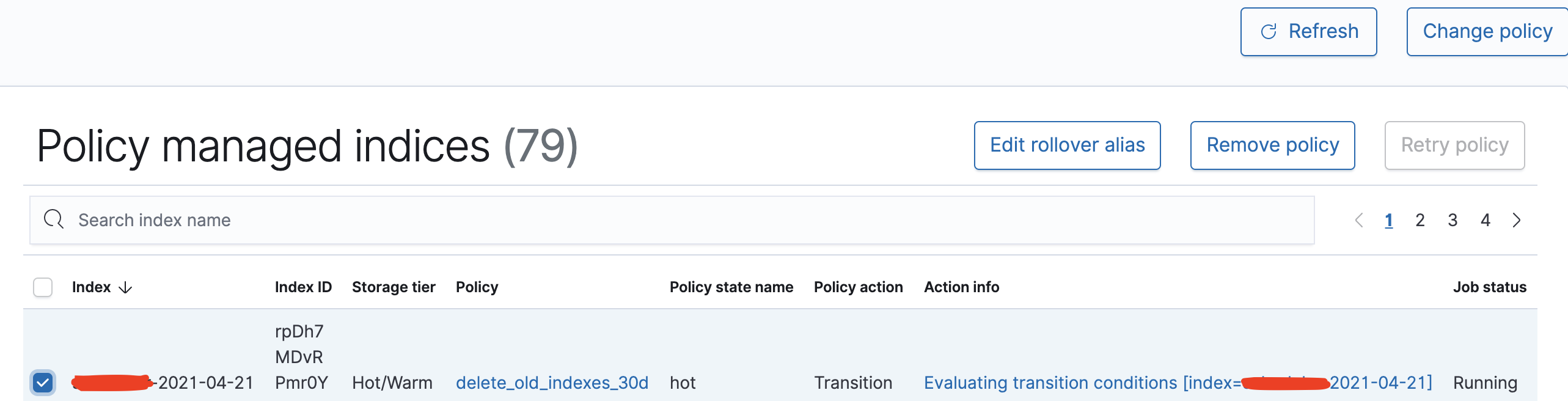Click the Retry policy button

point(1454,145)
